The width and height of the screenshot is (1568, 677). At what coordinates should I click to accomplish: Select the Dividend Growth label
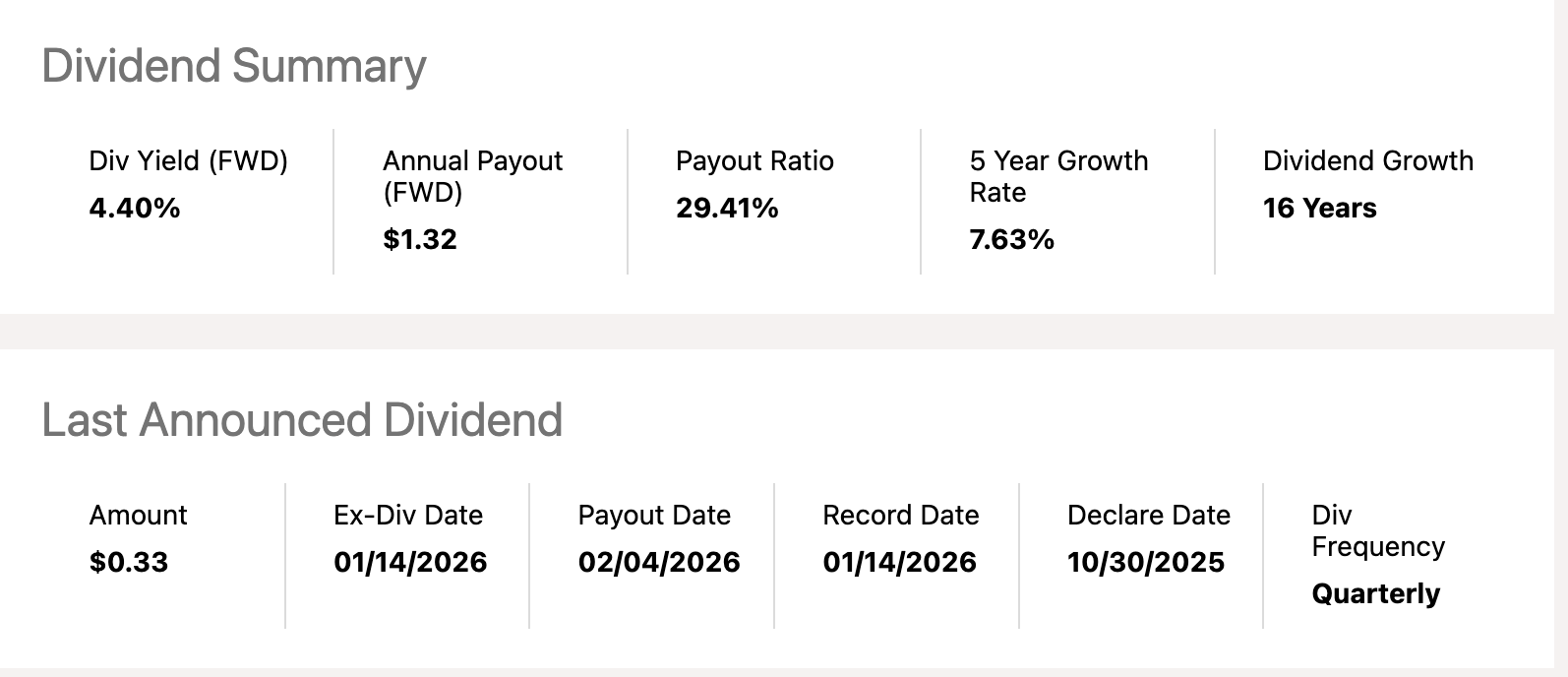[1367, 161]
